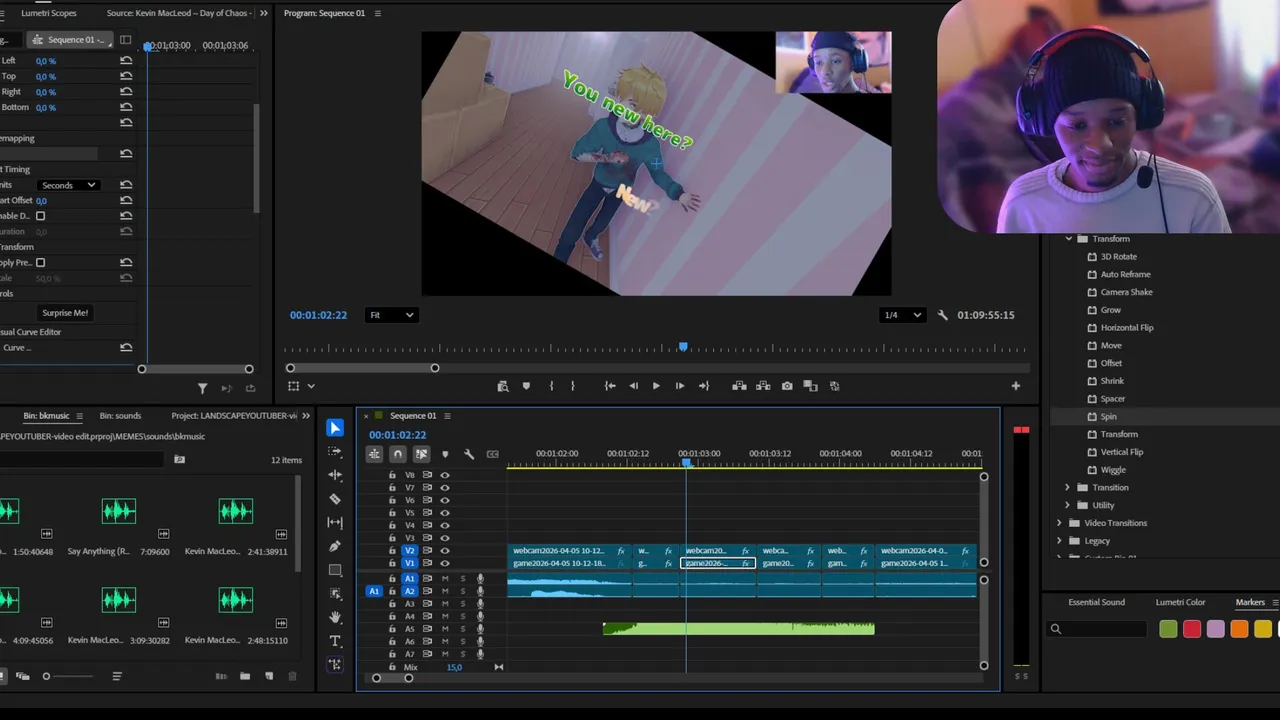
Task: Play the sequence in Program monitor
Action: click(656, 386)
